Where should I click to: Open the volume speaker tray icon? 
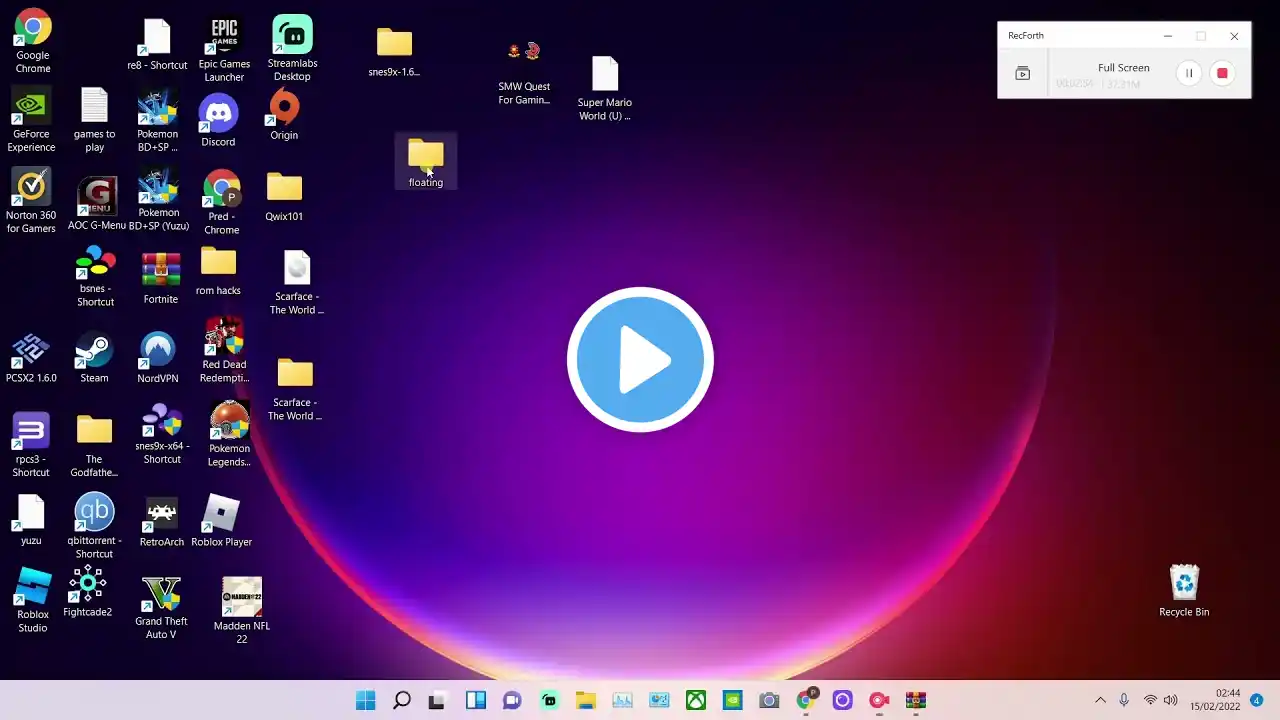(x=1171, y=700)
